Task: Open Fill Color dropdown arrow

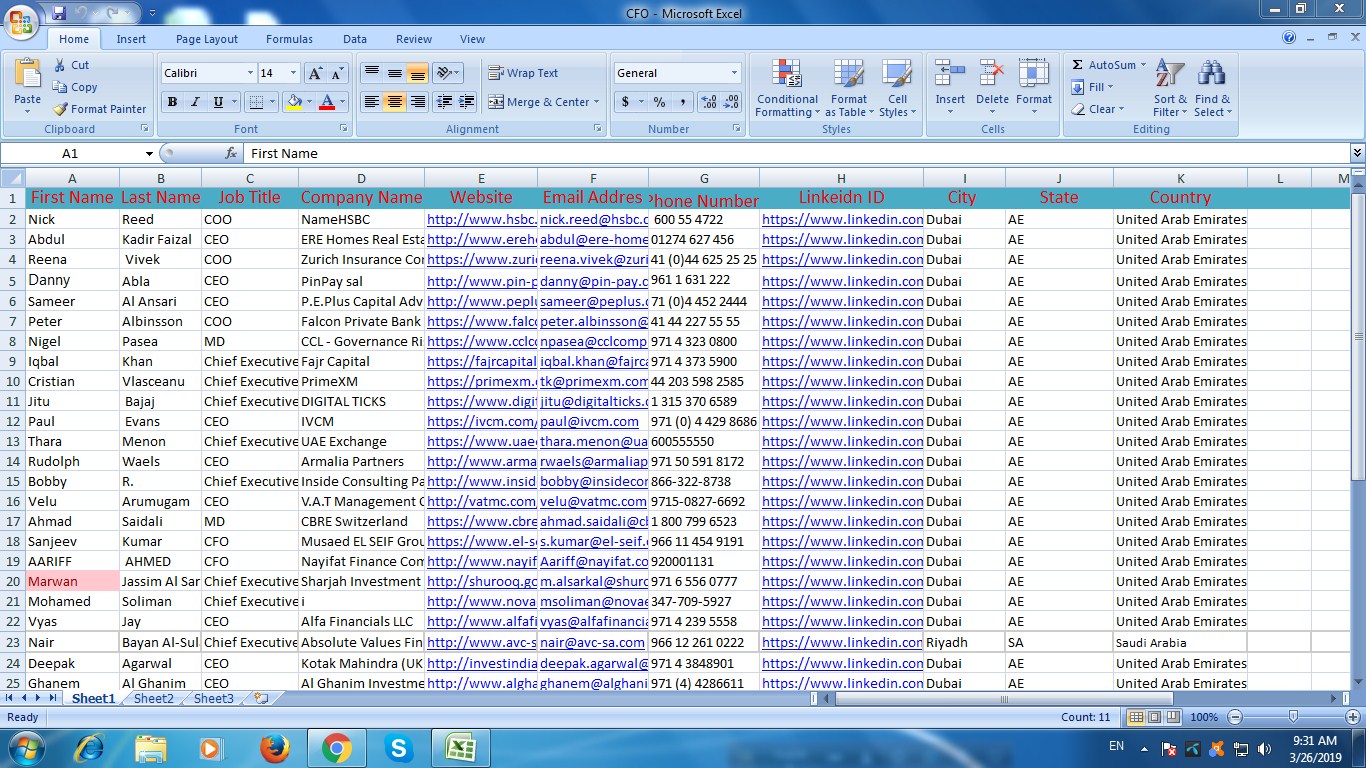Action: point(308,102)
